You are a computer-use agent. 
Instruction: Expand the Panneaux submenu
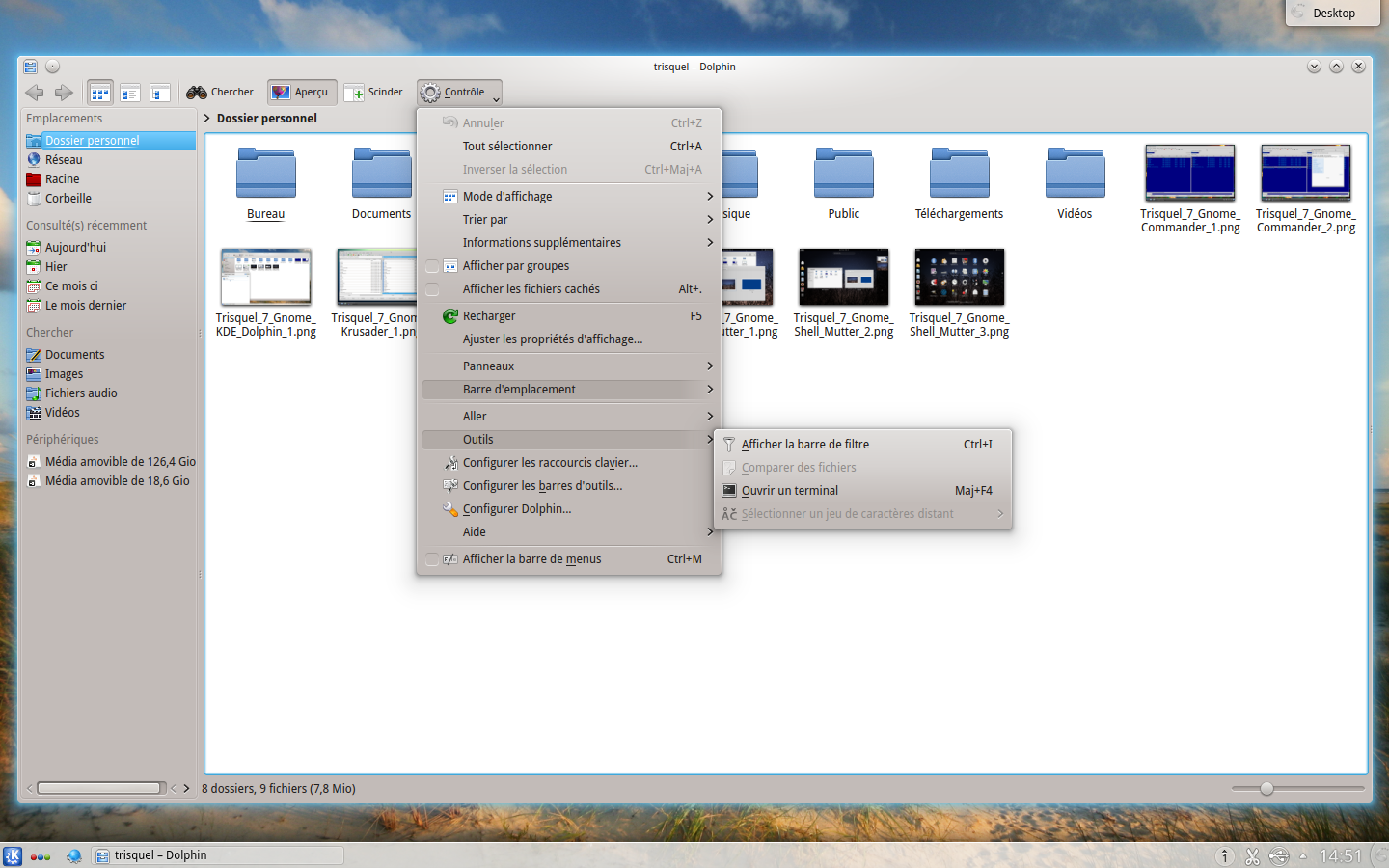pyautogui.click(x=569, y=366)
